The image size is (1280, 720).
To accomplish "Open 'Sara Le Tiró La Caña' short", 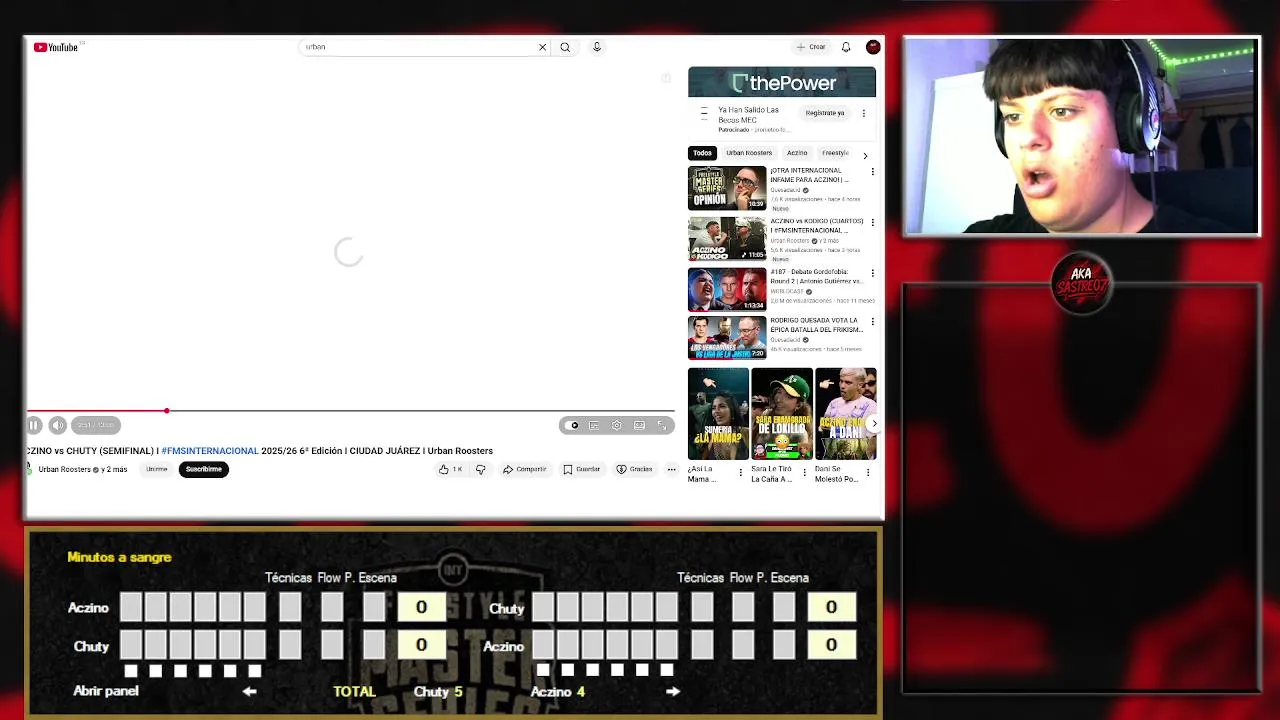I will (x=781, y=414).
